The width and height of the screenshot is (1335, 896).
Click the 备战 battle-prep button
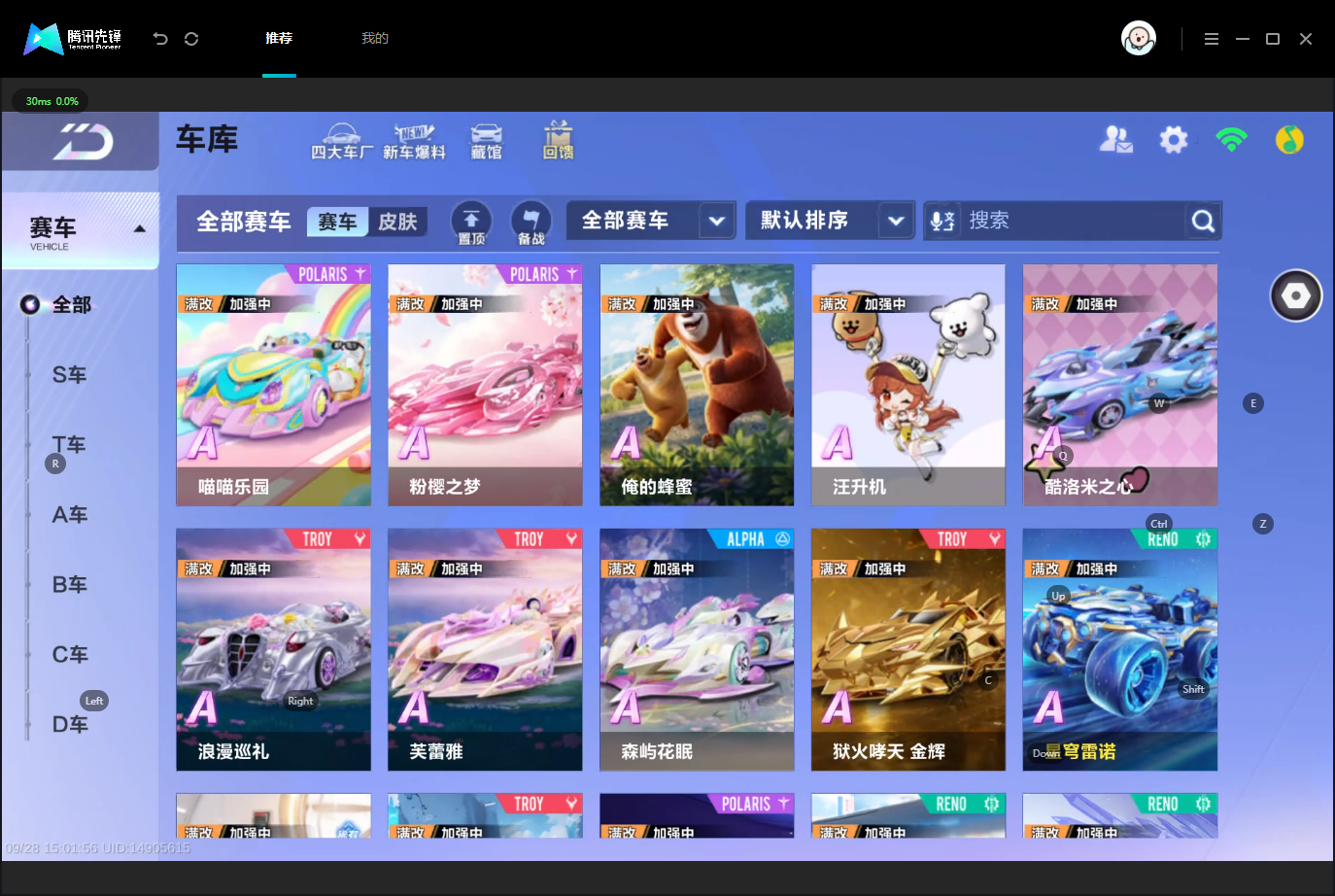tap(531, 223)
